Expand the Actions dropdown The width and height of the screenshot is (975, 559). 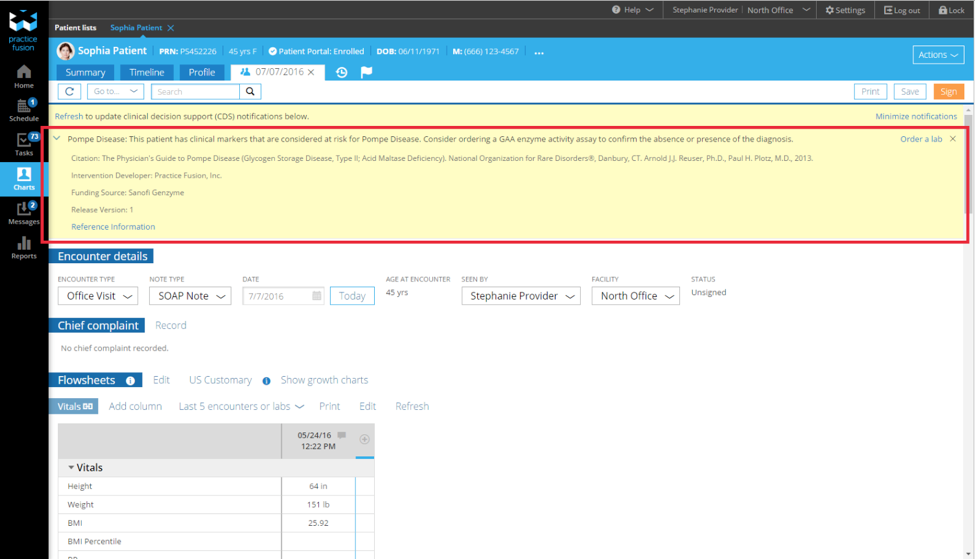937,55
